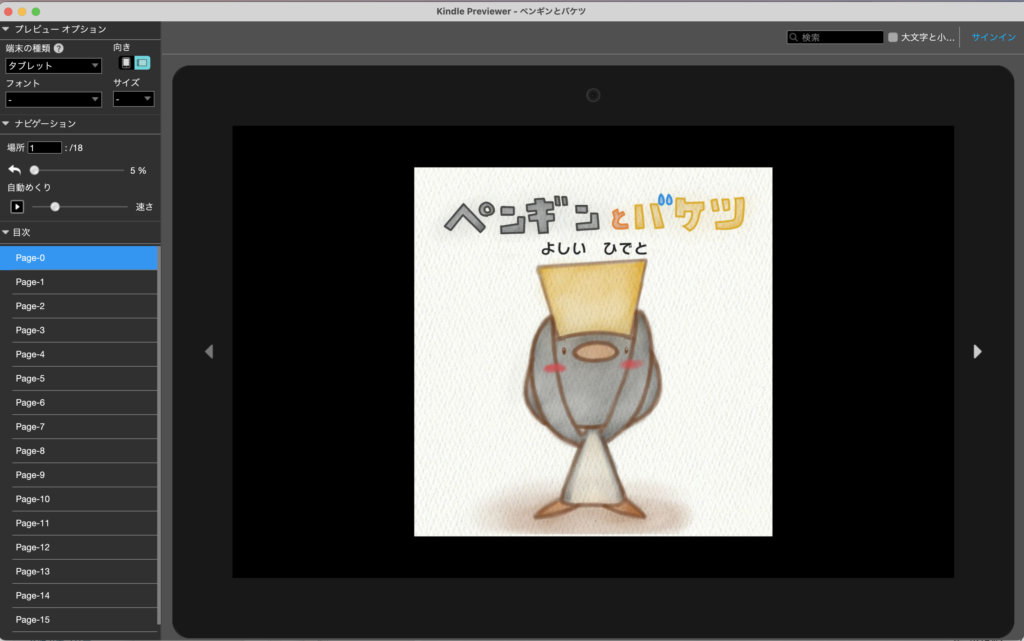Image resolution: width=1024 pixels, height=641 pixels.
Task: Open Page-8 from the contents list
Action: tap(78, 451)
